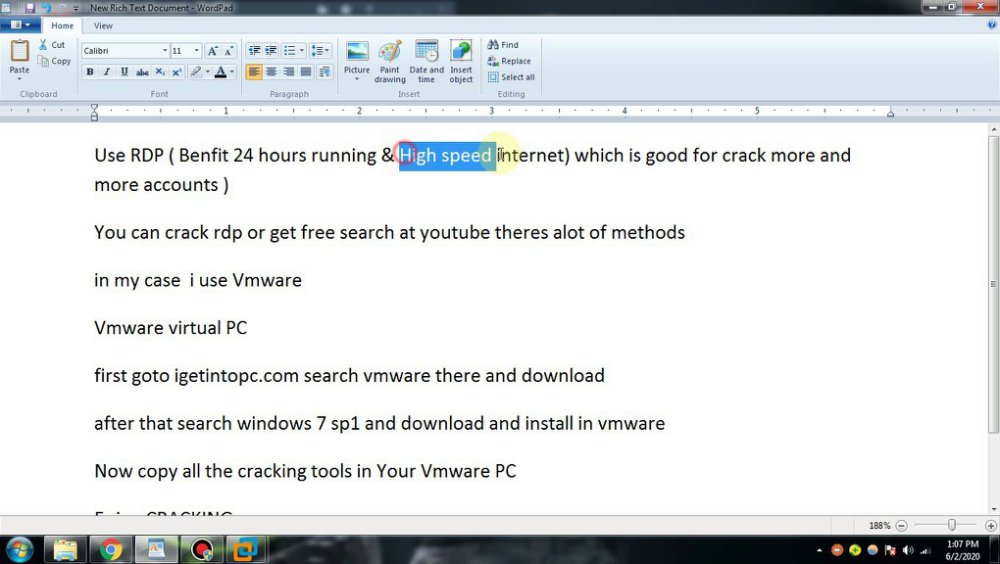The height and width of the screenshot is (564, 1000).
Task: Align text left
Action: [x=254, y=71]
